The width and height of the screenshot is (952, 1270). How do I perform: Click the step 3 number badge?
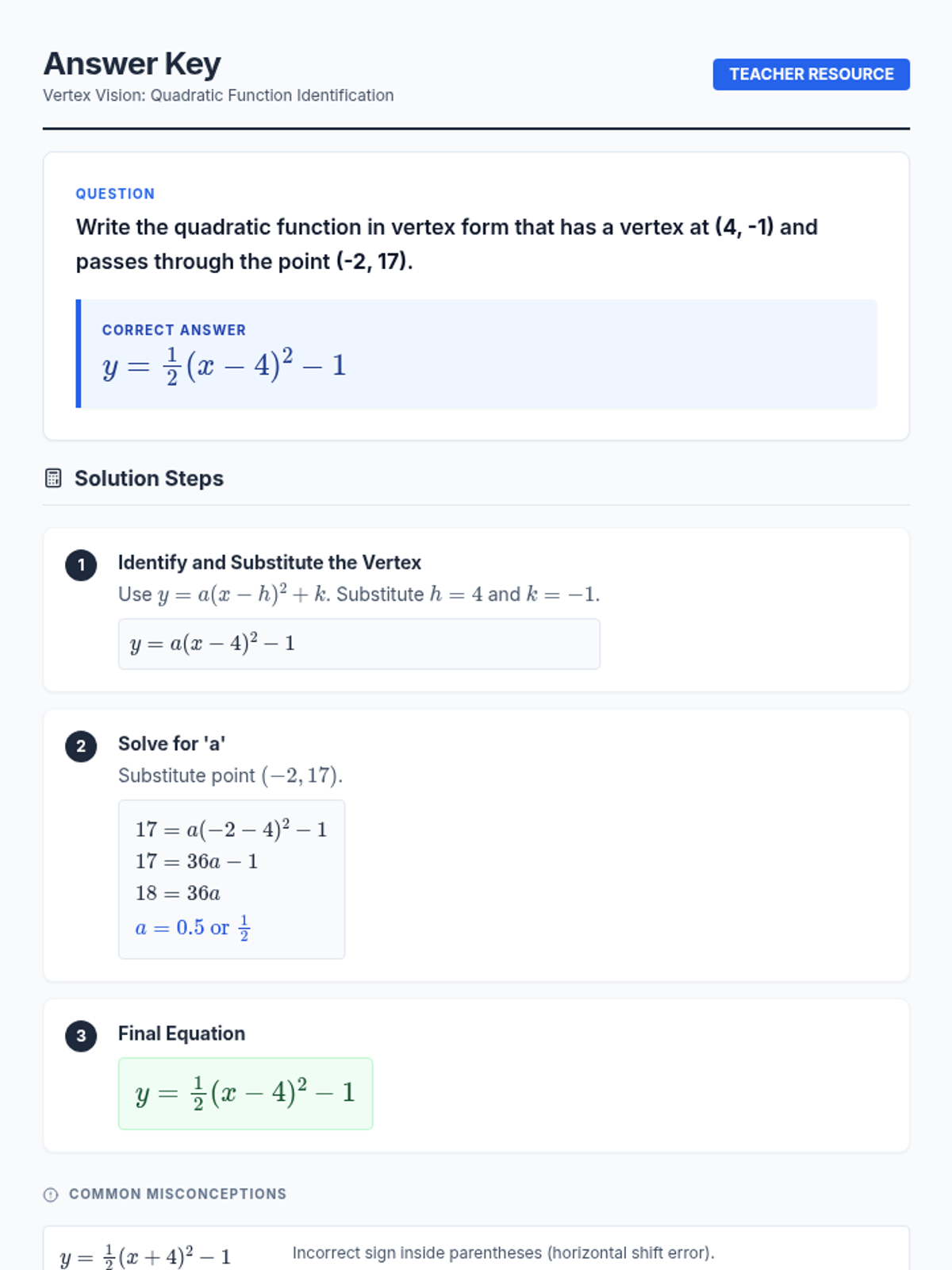pos(81,1036)
